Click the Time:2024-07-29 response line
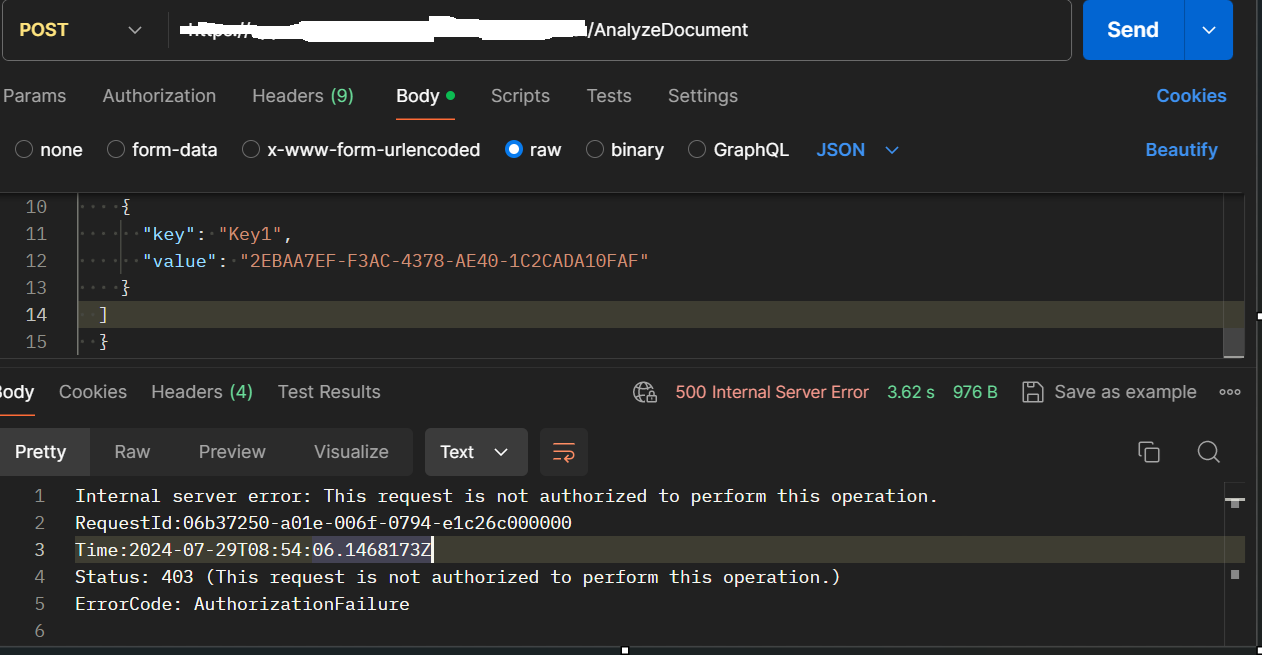 tap(254, 550)
